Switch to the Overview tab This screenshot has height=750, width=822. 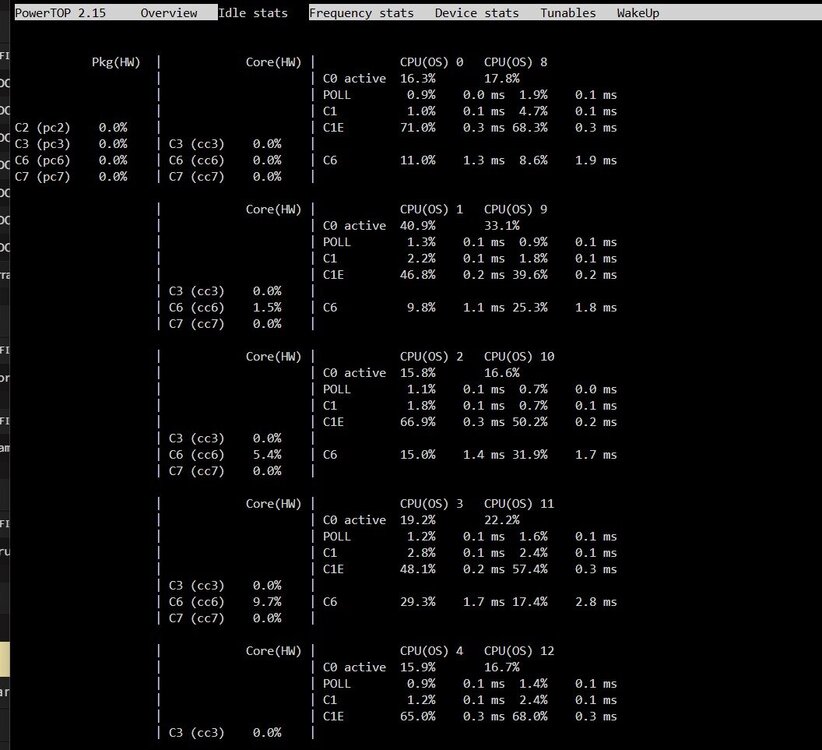coord(169,13)
